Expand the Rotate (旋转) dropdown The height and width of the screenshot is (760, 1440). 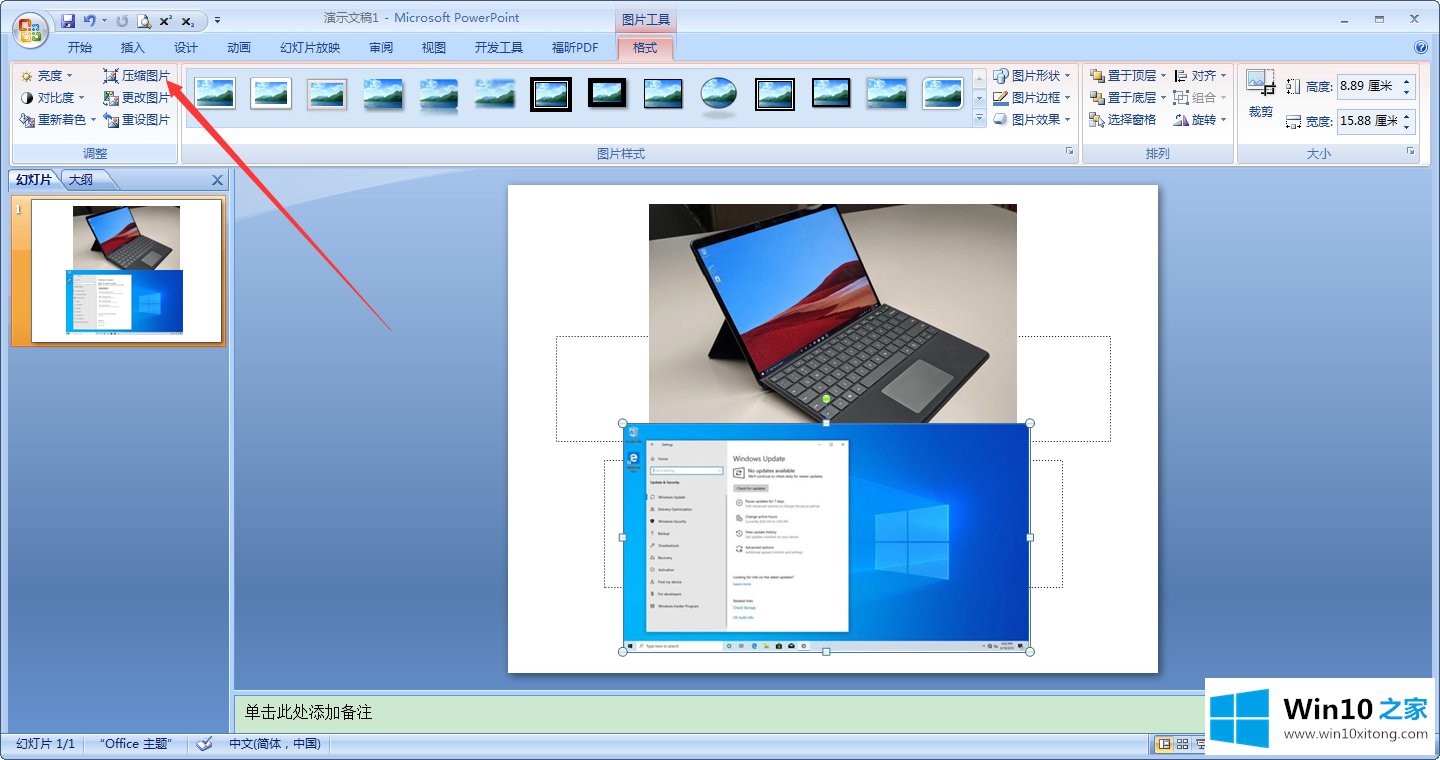[1201, 120]
